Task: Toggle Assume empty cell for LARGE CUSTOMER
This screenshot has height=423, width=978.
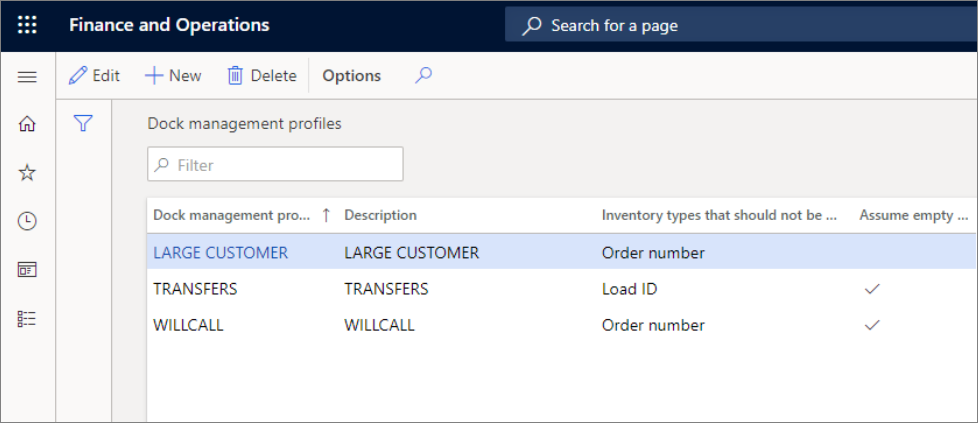Action: point(914,252)
